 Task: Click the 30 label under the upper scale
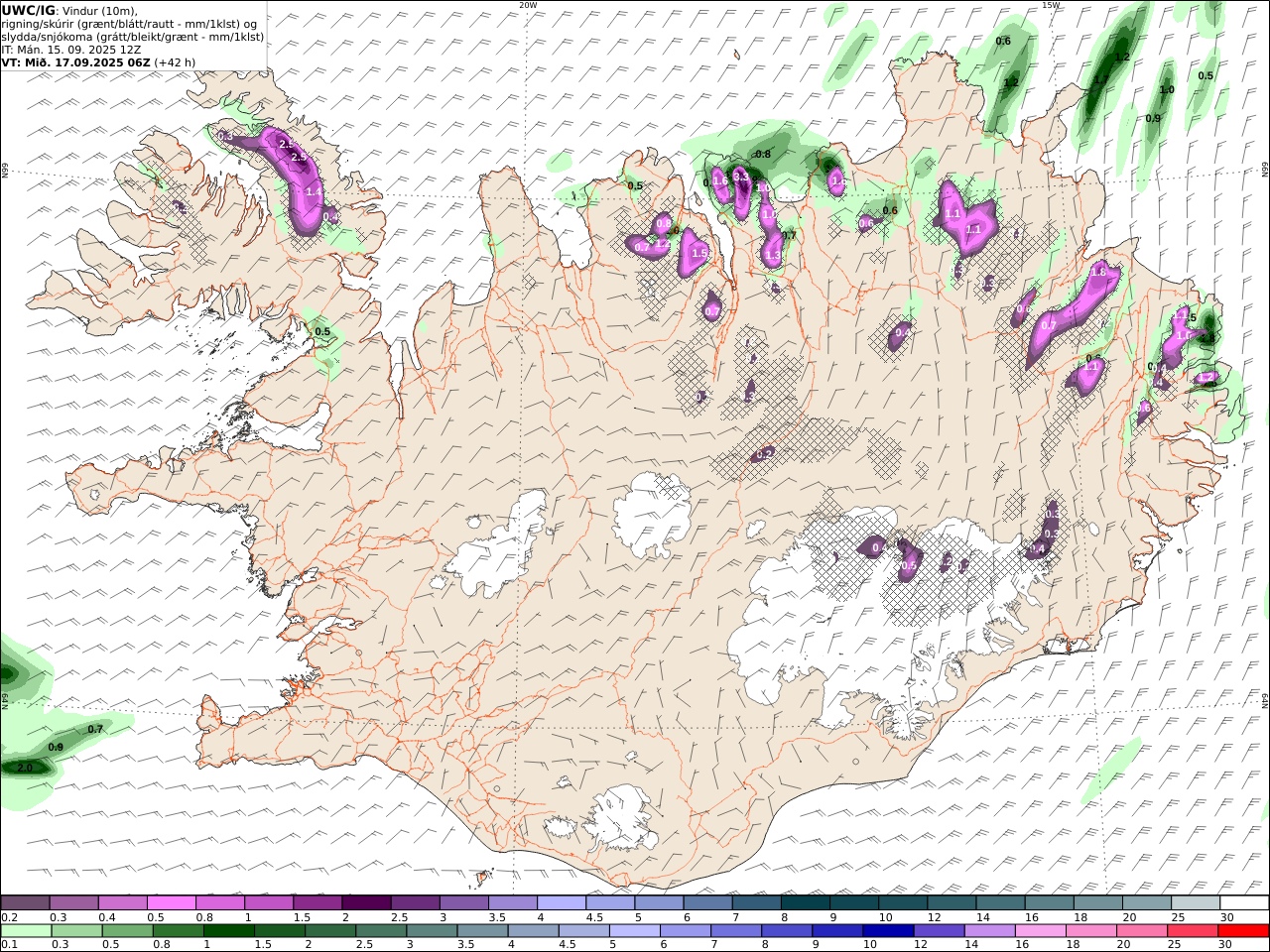pos(1226,917)
